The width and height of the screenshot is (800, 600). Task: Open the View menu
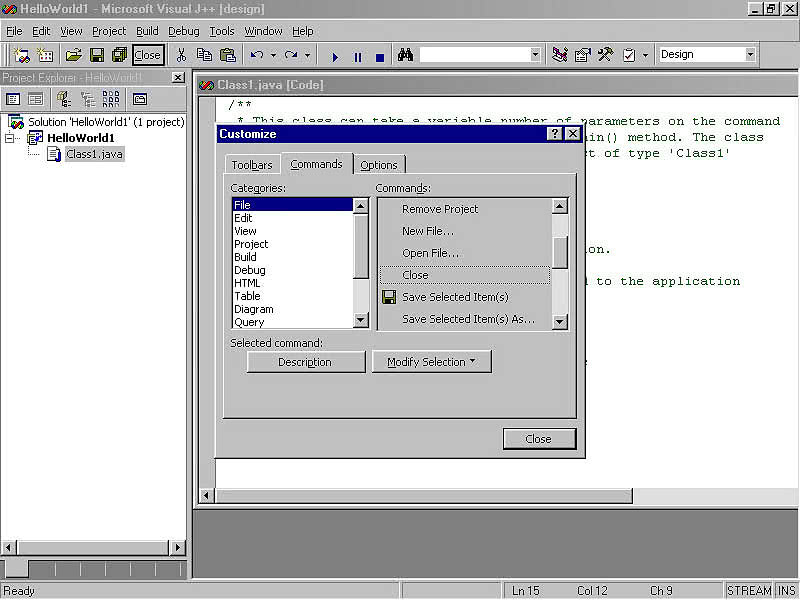tap(71, 31)
